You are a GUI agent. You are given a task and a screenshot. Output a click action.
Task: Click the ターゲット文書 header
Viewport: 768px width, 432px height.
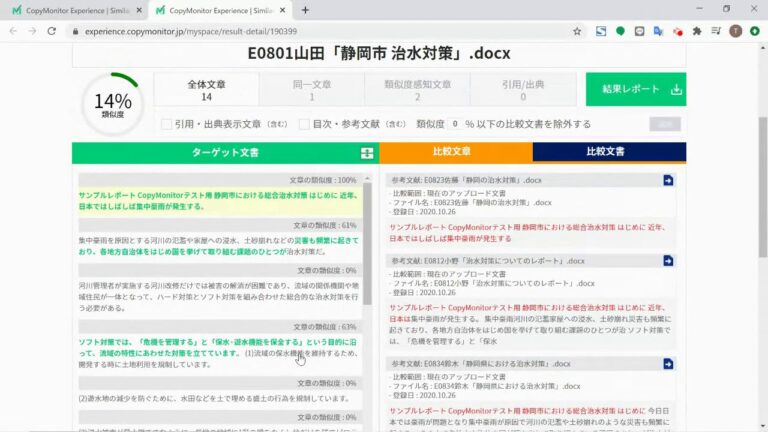(225, 153)
